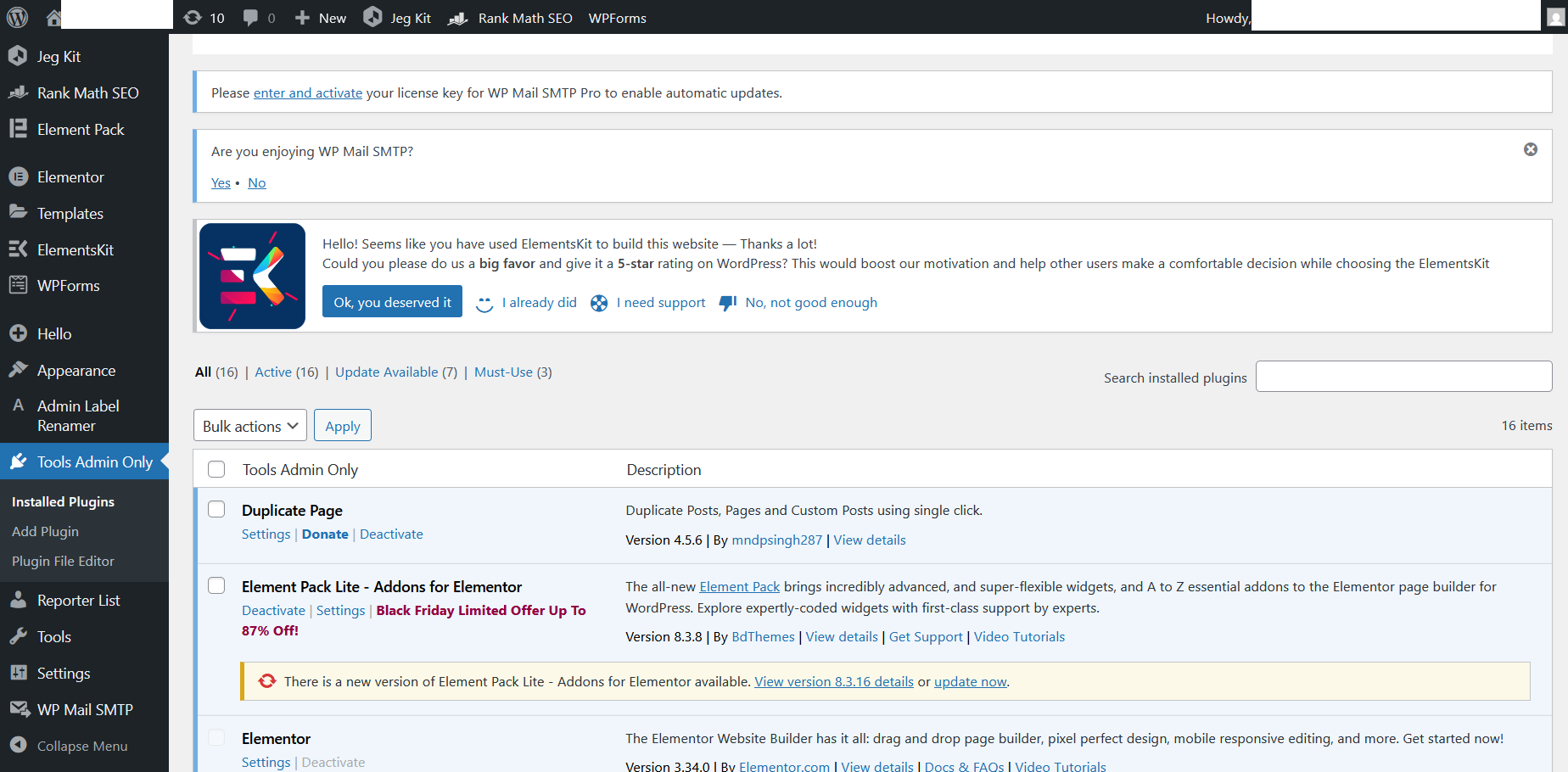Screen dimensions: 1568x772
Task: Check the Duplicate Page plugin checkbox
Action: tap(216, 509)
